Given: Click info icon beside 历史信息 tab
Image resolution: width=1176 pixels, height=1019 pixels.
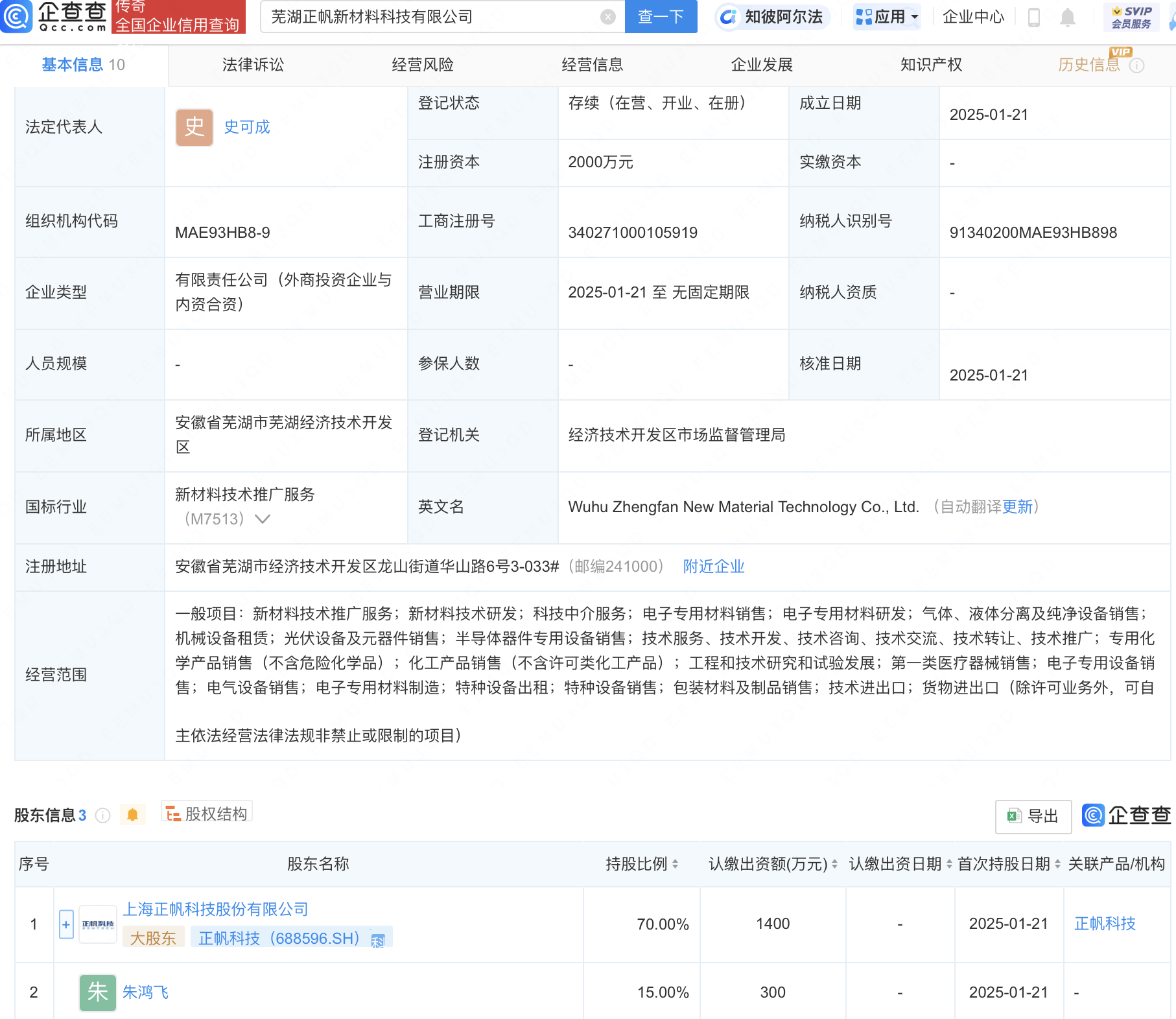Looking at the screenshot, I should tap(1136, 65).
